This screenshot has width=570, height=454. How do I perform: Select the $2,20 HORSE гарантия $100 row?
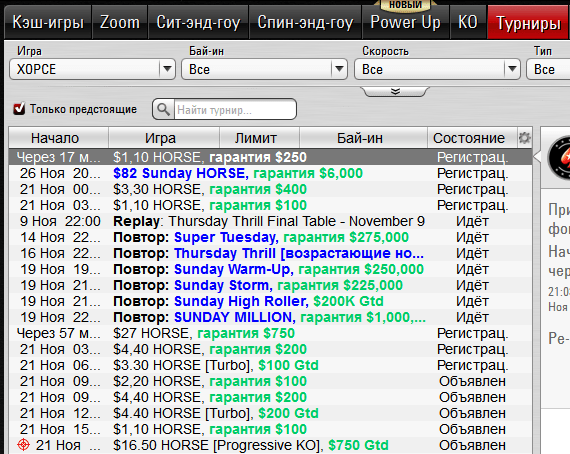click(x=270, y=381)
